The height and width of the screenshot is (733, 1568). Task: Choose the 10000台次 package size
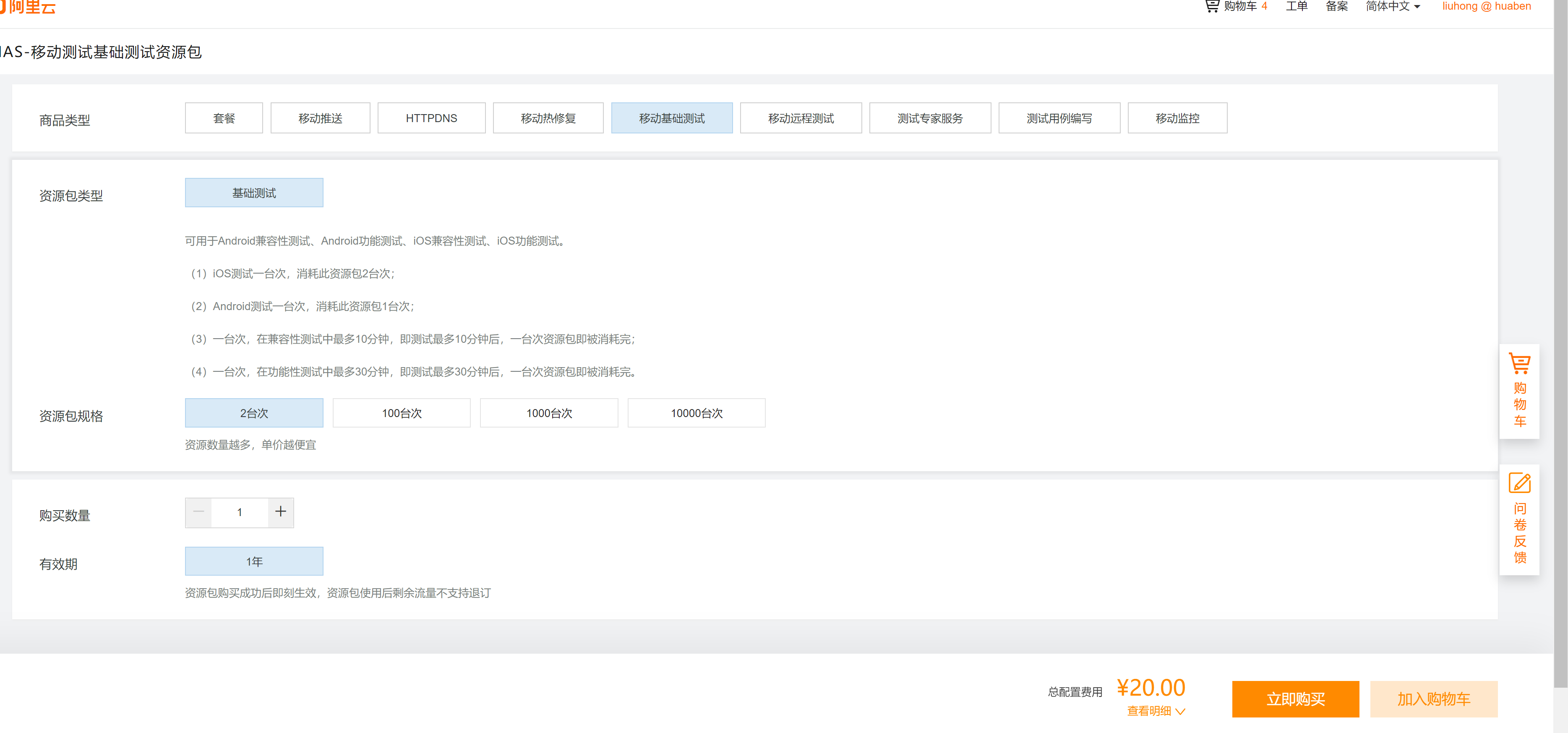(x=697, y=413)
